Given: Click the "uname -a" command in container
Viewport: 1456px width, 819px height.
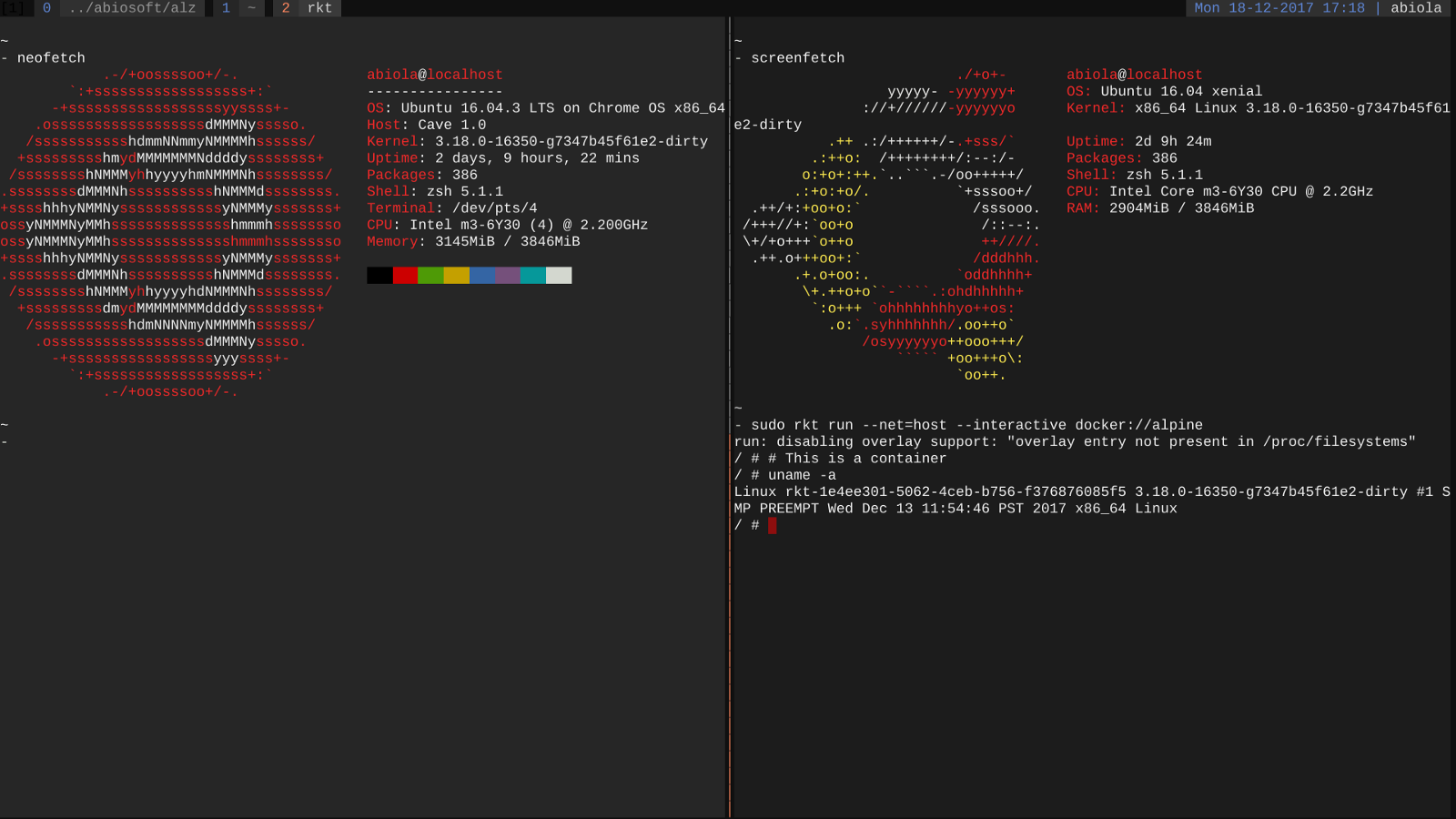Looking at the screenshot, I should (802, 476).
